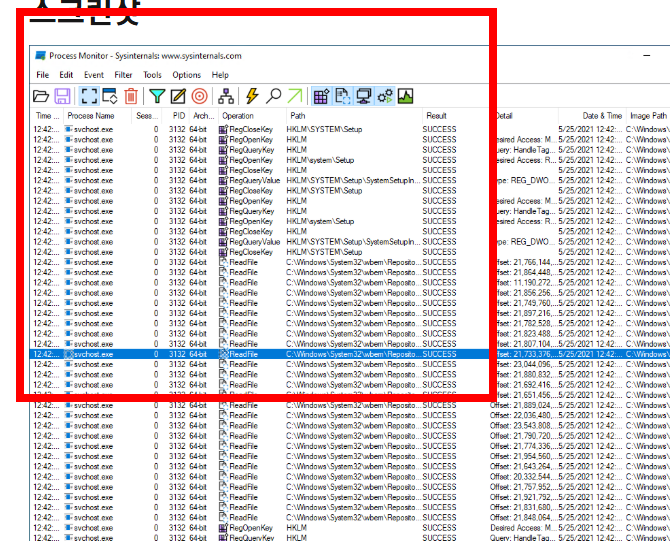Viewport: 670px width, 541px height.
Task: Open Find with the magnifier icon
Action: pos(273,96)
